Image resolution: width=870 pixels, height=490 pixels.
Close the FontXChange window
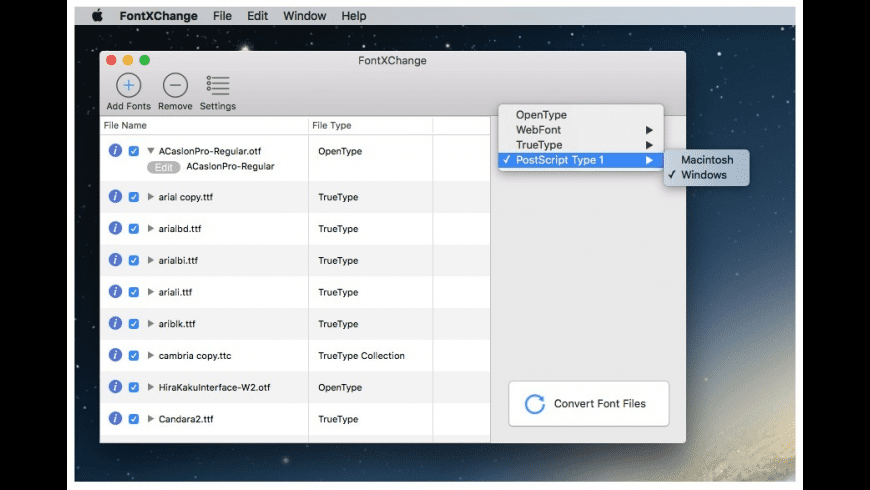[111, 60]
